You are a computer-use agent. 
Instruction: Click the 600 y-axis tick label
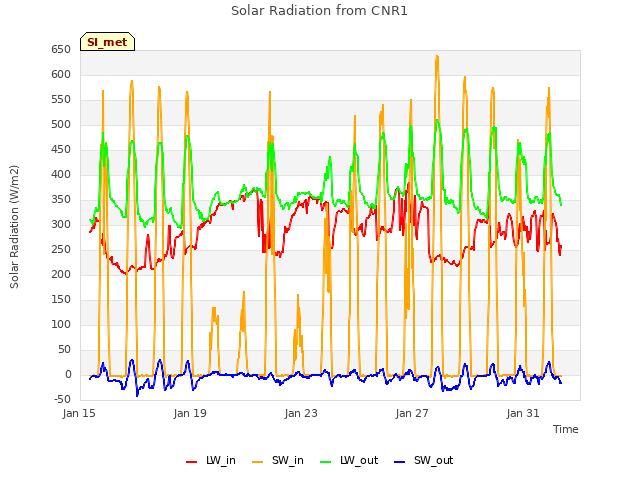[x=61, y=74]
